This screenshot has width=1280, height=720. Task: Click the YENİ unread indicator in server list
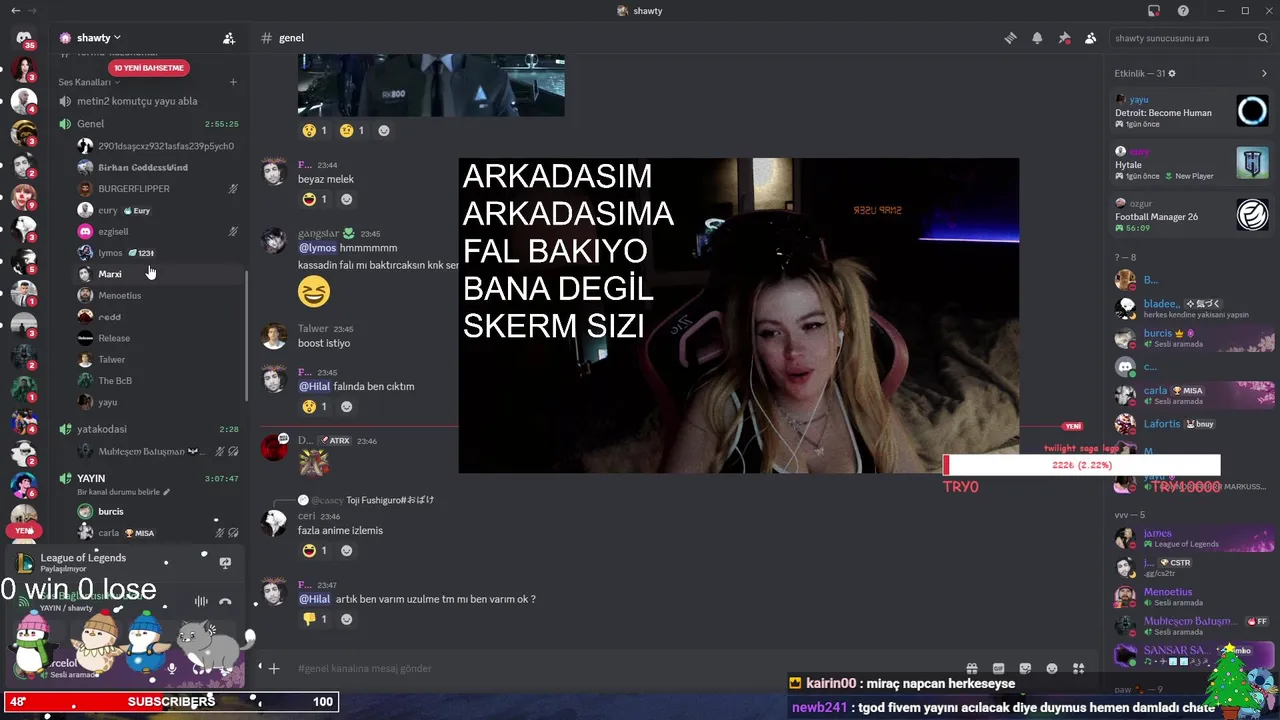[24, 531]
